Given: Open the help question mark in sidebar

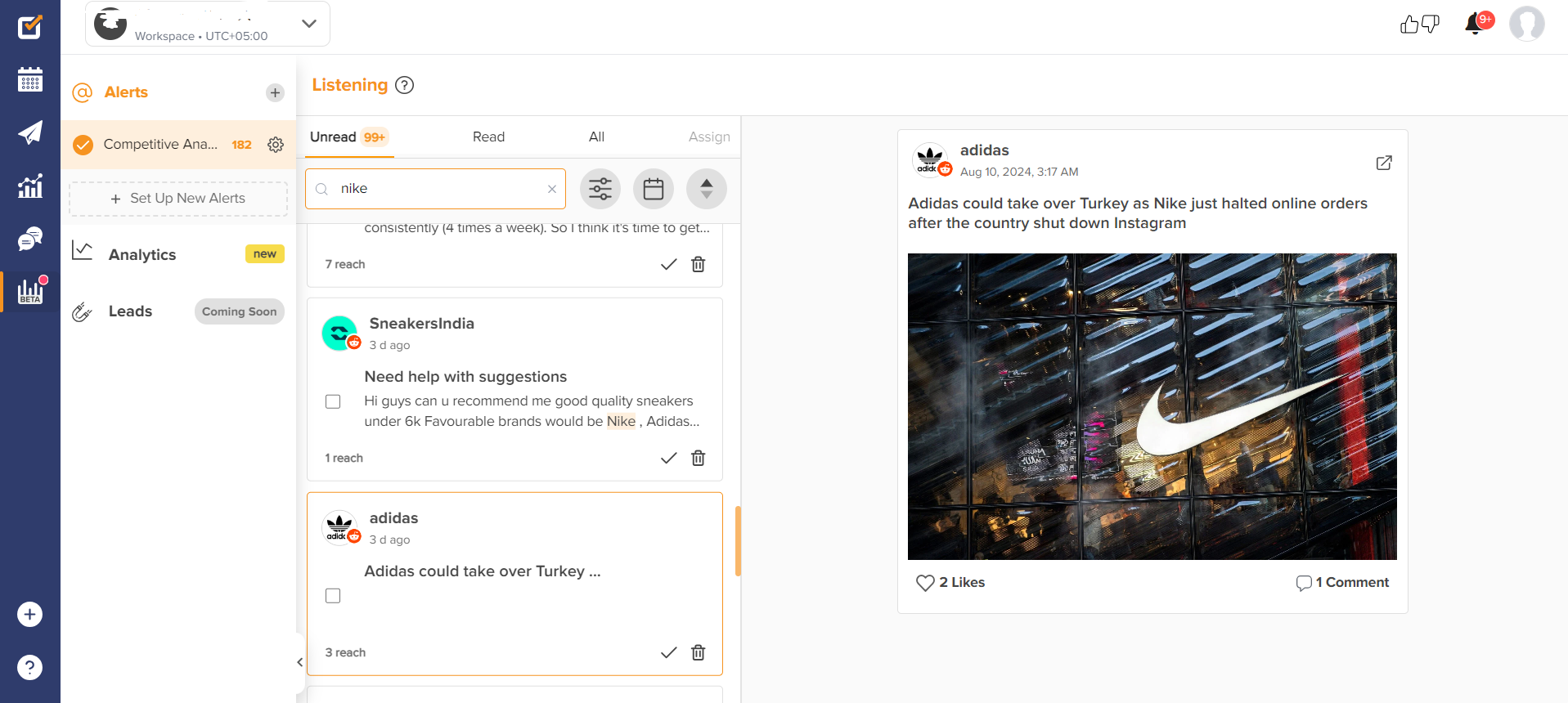Looking at the screenshot, I should click(x=30, y=667).
